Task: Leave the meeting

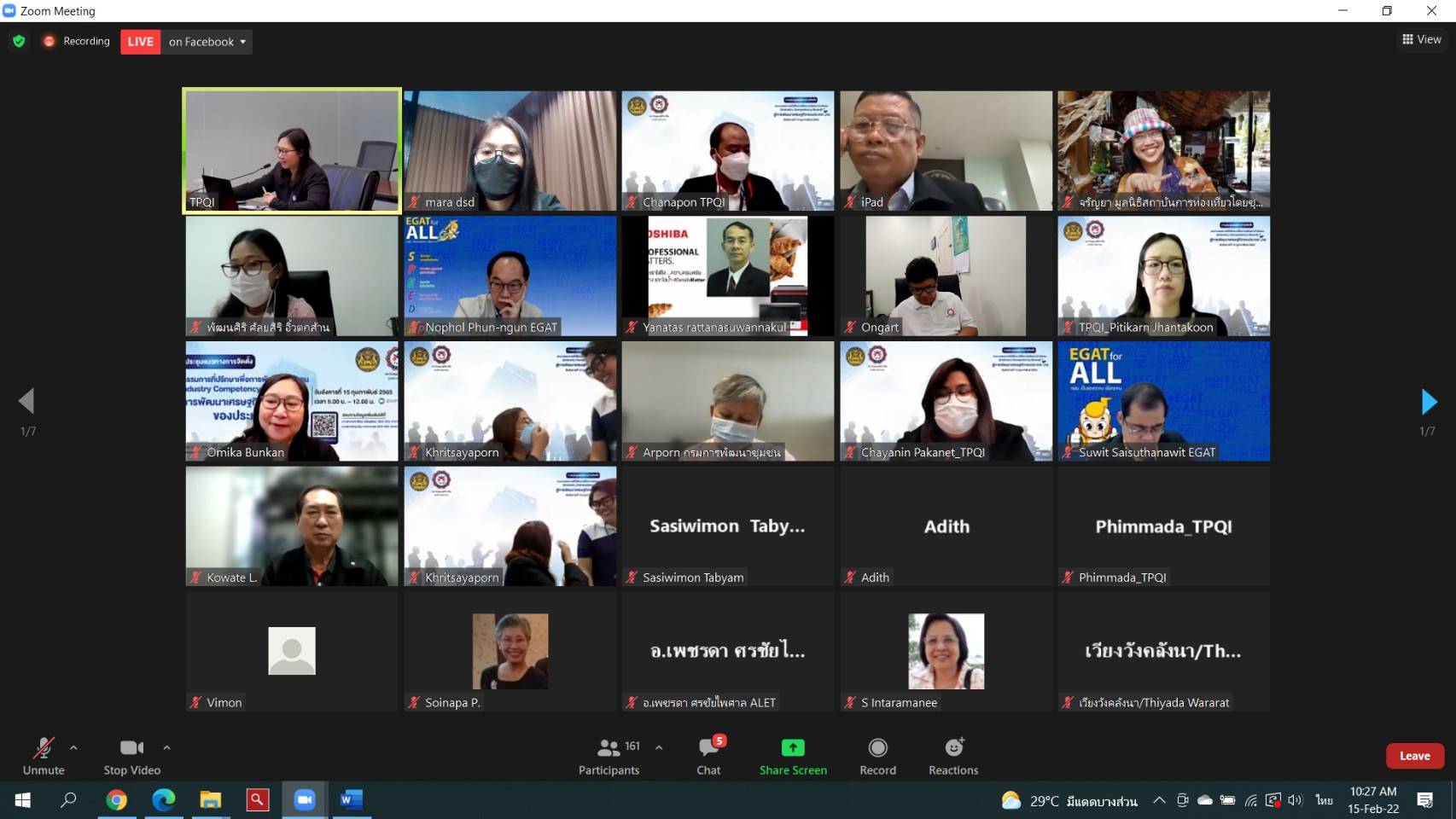Action: [x=1414, y=756]
